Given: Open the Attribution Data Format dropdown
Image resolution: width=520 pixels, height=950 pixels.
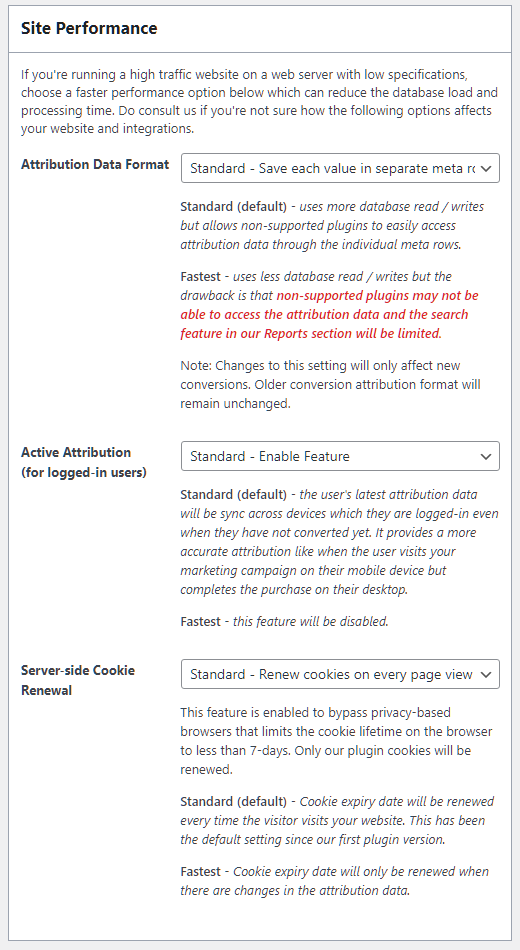Looking at the screenshot, I should tap(340, 168).
